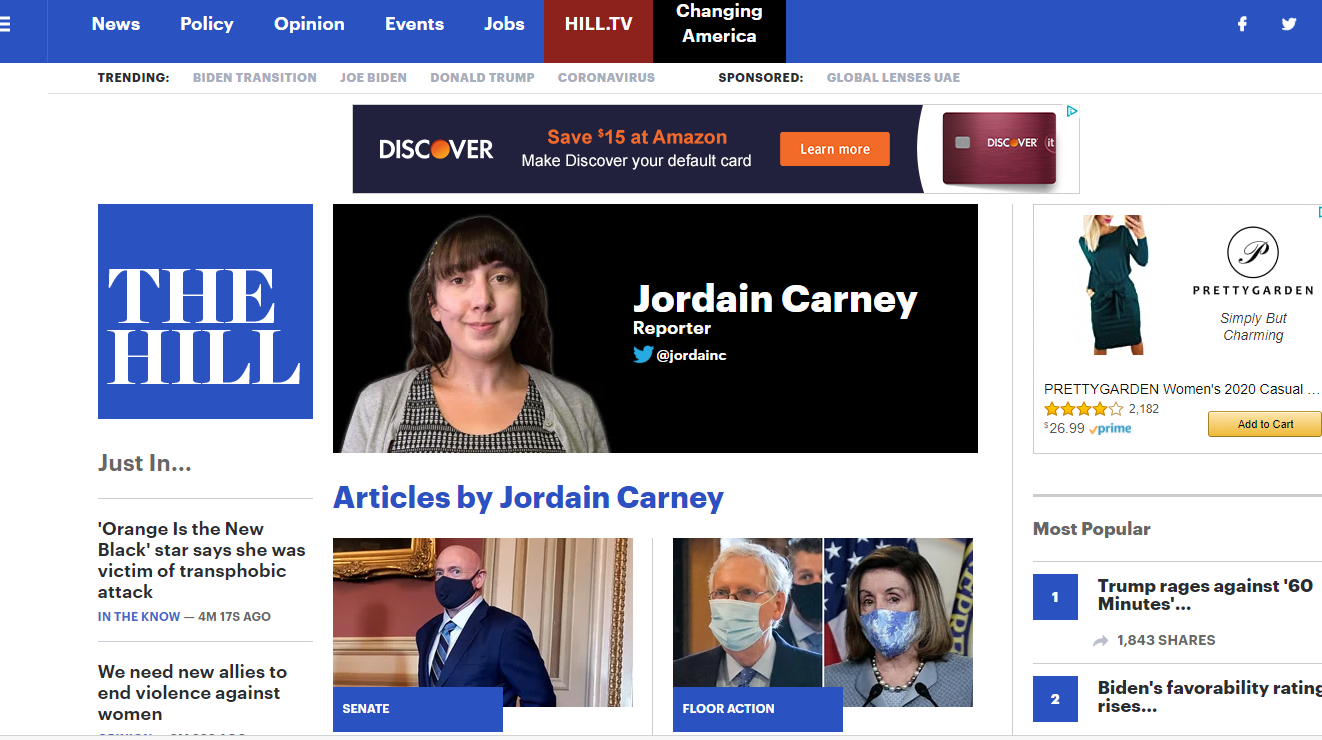
Task: Click the Just In heading
Action: point(144,463)
